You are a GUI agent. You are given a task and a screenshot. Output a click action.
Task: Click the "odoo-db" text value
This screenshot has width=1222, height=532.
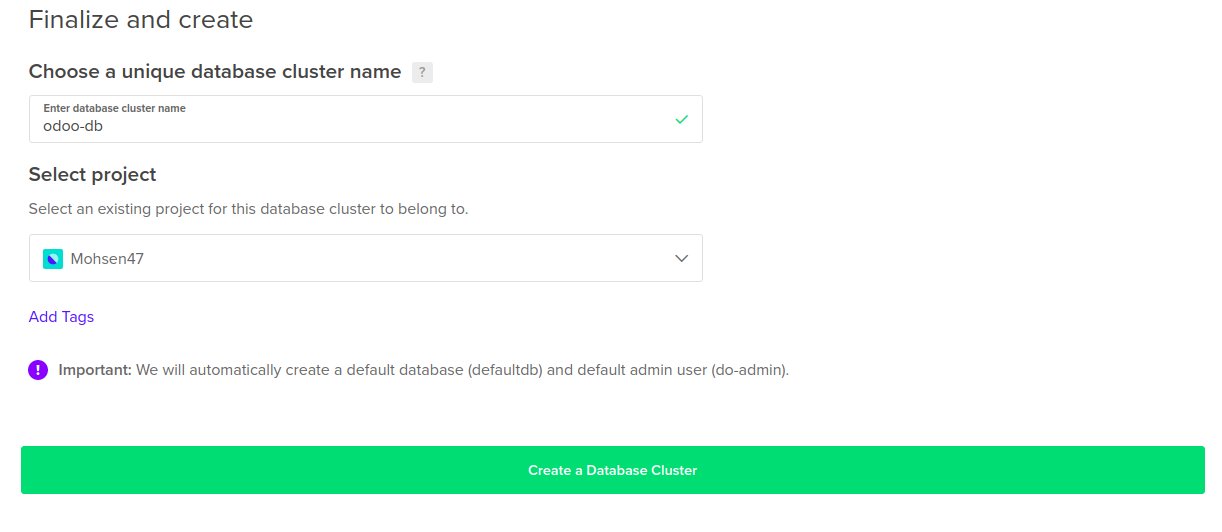coord(73,127)
